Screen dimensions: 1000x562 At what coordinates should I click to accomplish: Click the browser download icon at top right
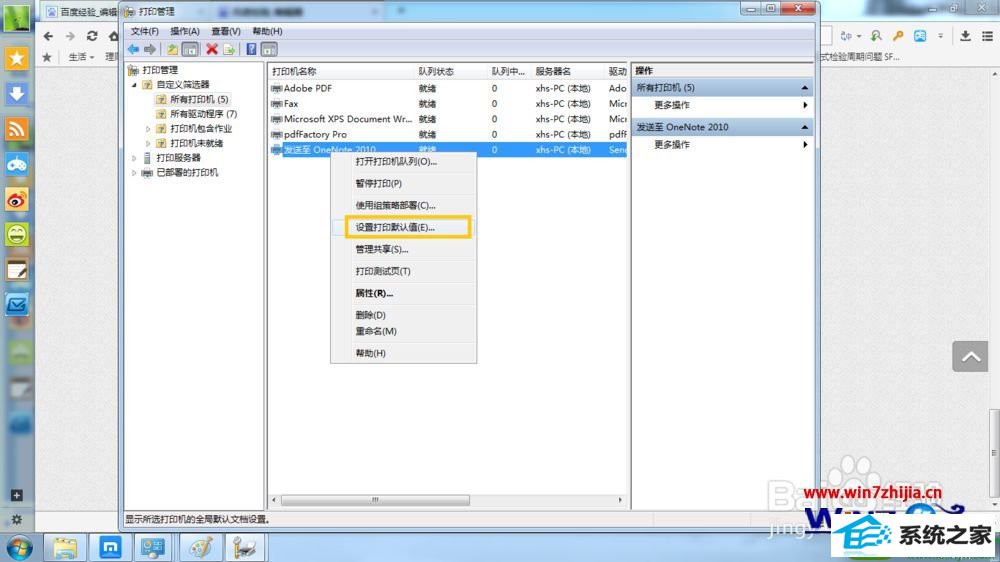pos(966,36)
